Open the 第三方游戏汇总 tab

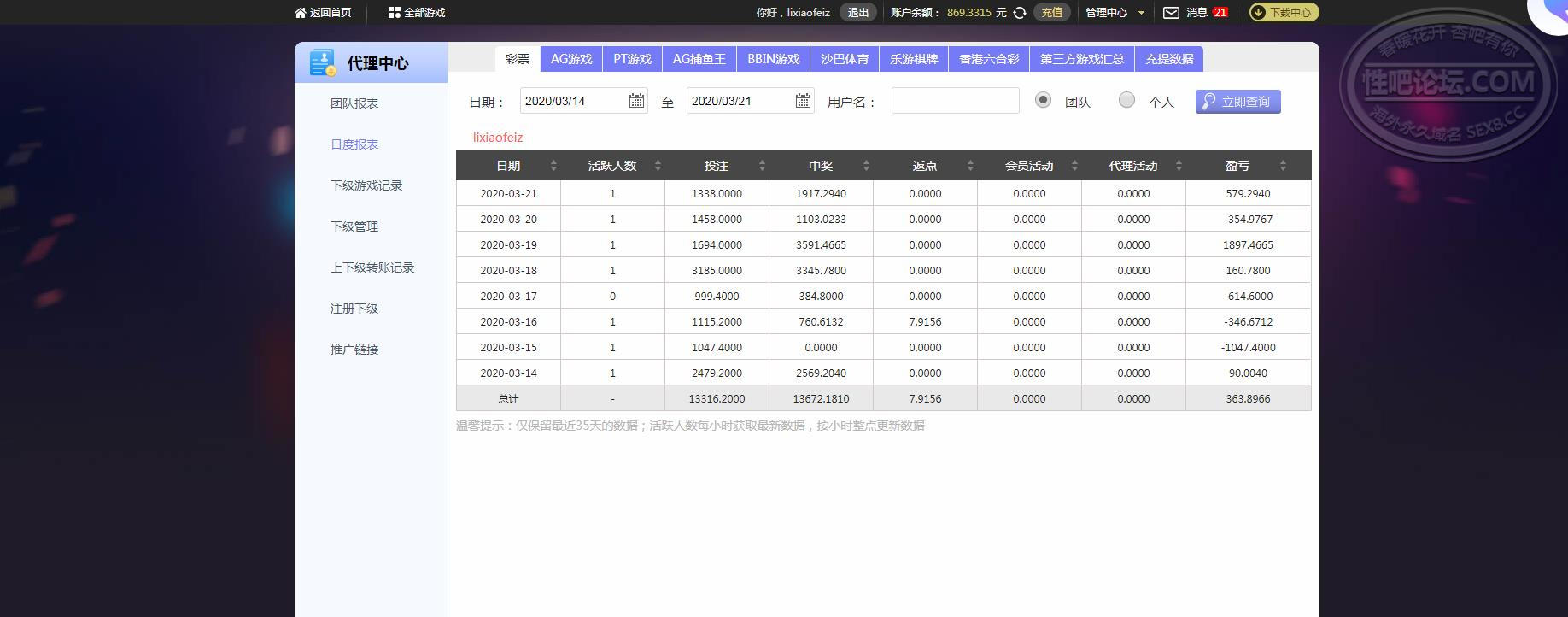[1082, 59]
